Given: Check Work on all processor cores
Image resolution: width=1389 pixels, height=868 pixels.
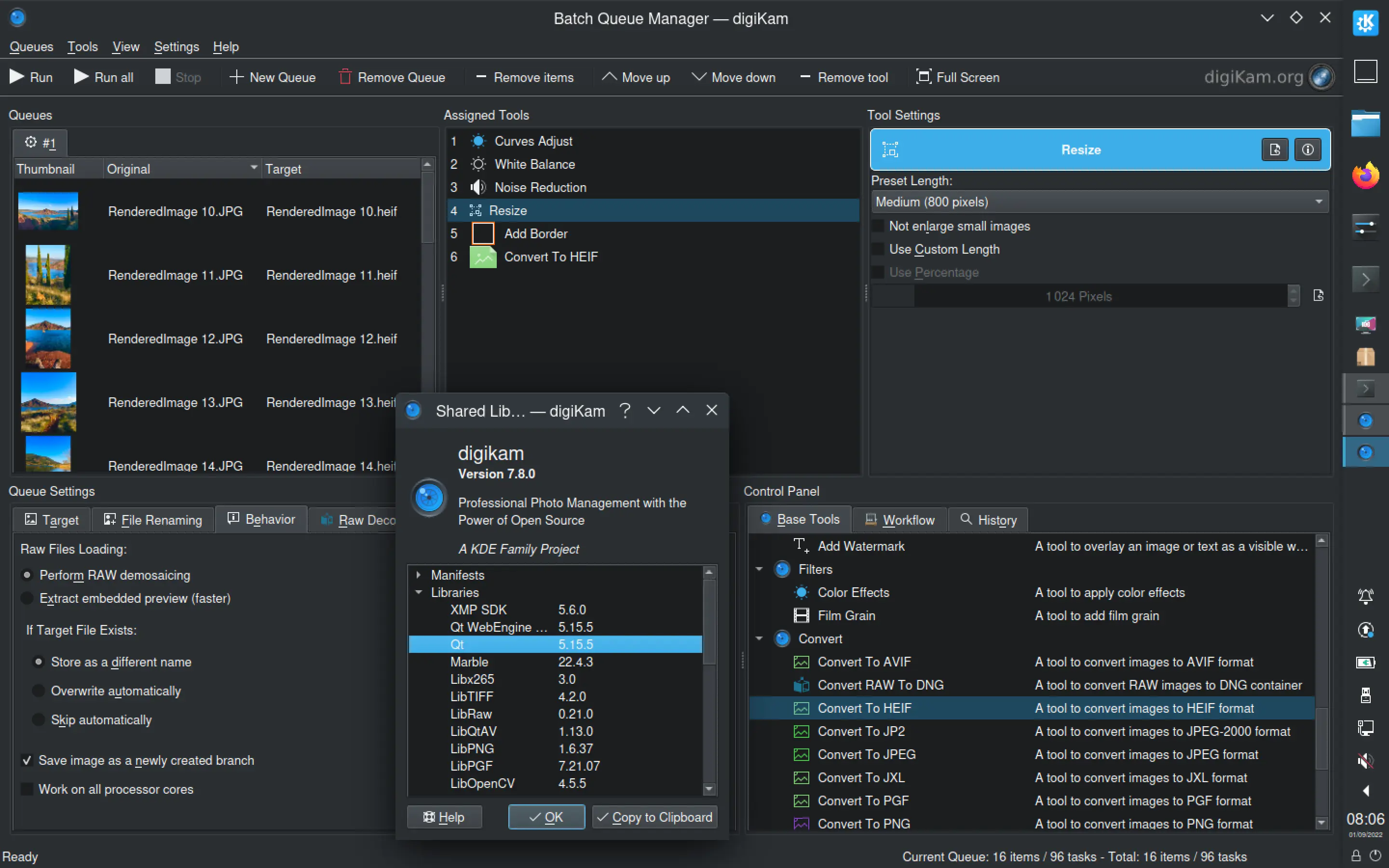Looking at the screenshot, I should point(27,789).
